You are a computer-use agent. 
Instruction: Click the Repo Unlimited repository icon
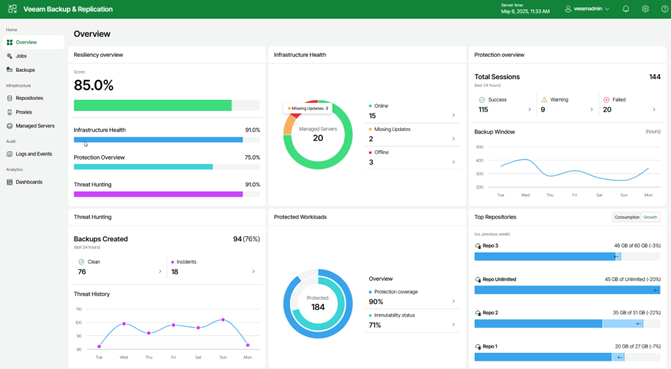(x=478, y=280)
